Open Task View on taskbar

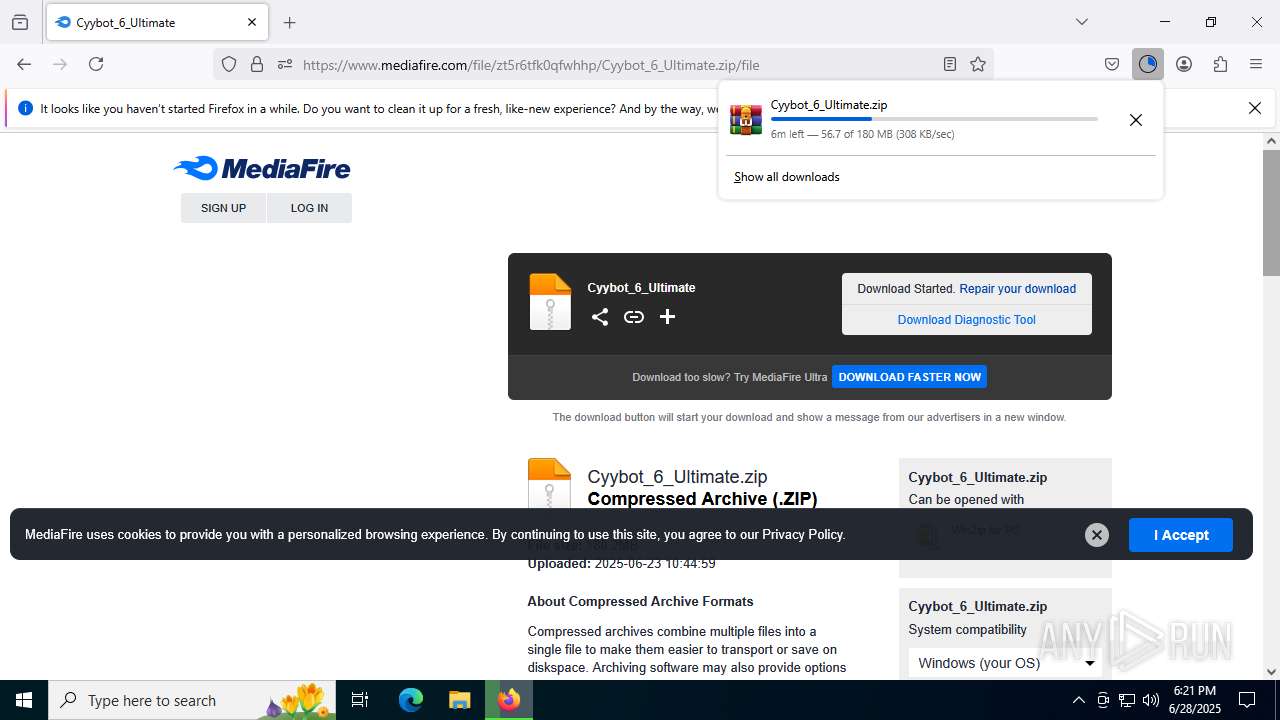click(360, 700)
